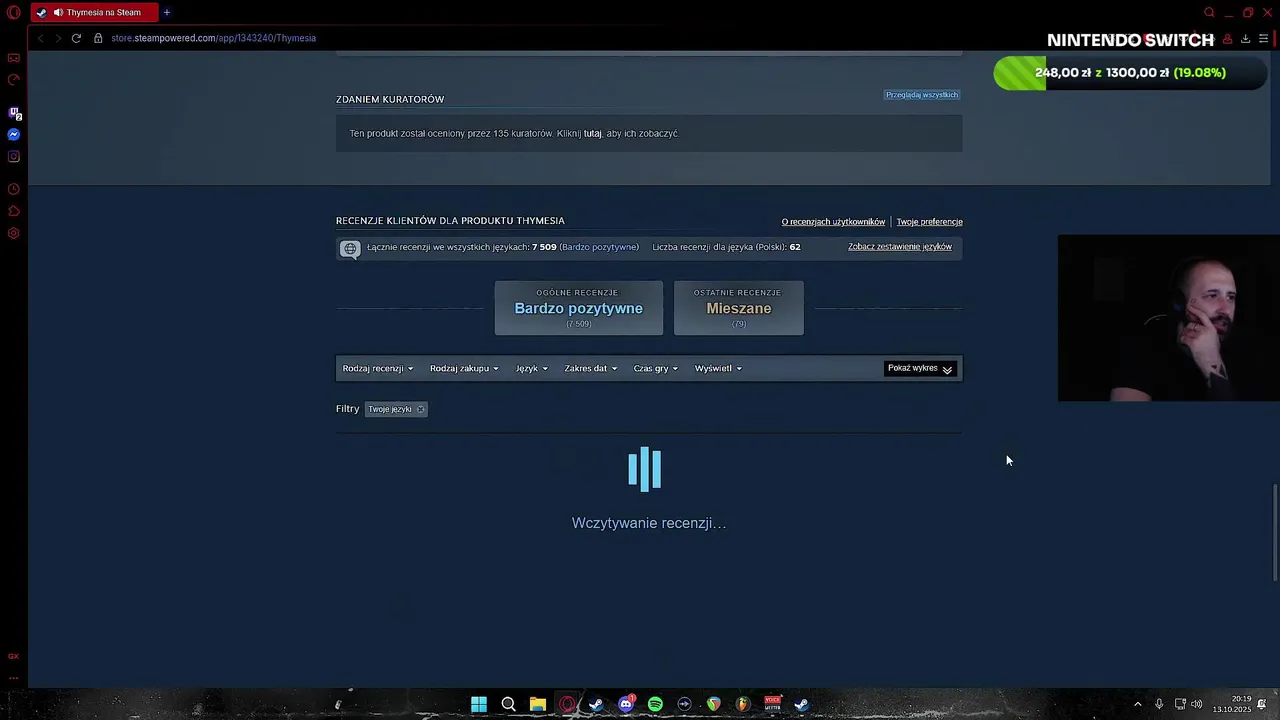Open Windows Start menu

[479, 704]
